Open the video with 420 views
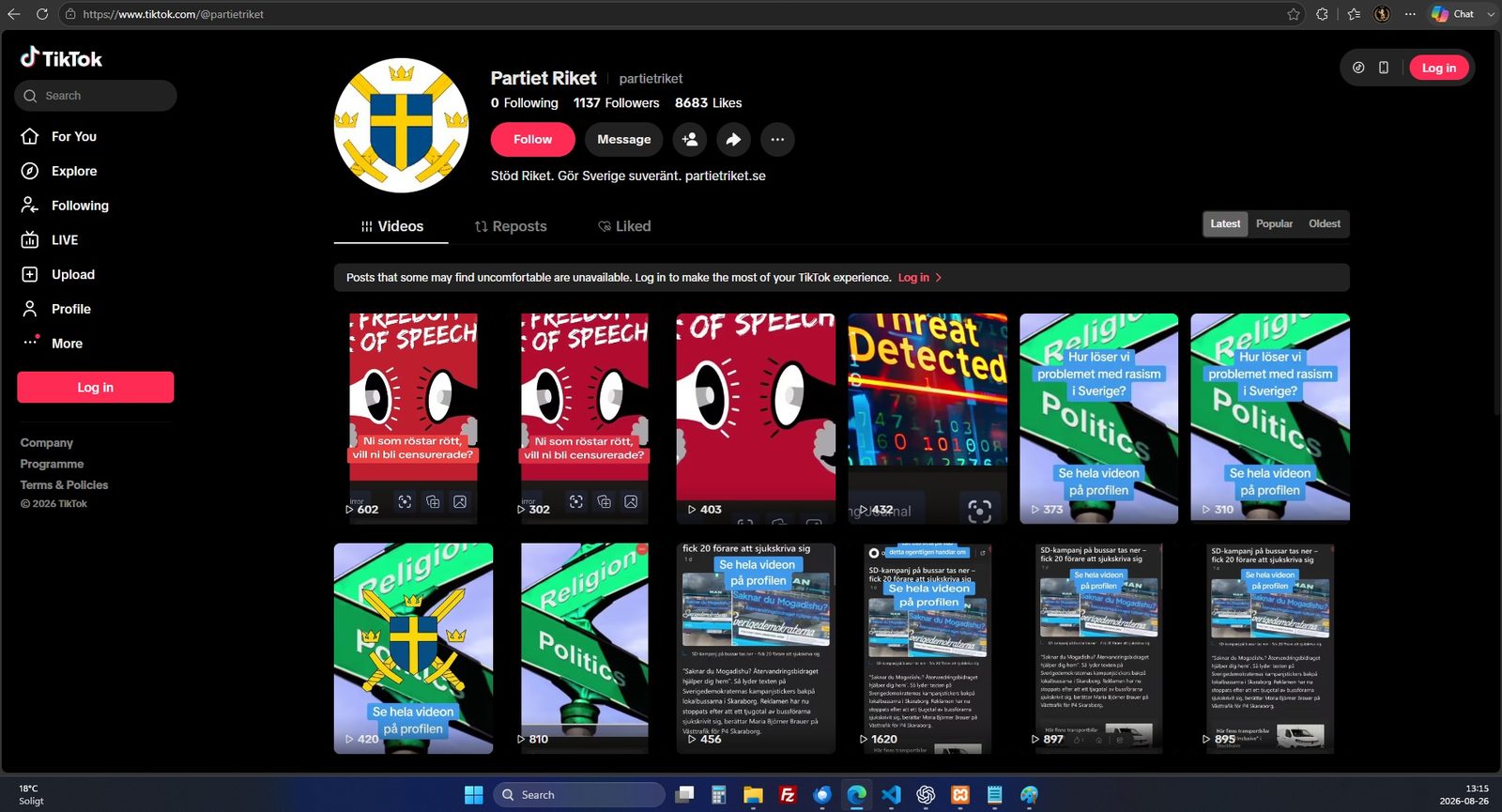Viewport: 1502px width, 812px height. tap(413, 649)
